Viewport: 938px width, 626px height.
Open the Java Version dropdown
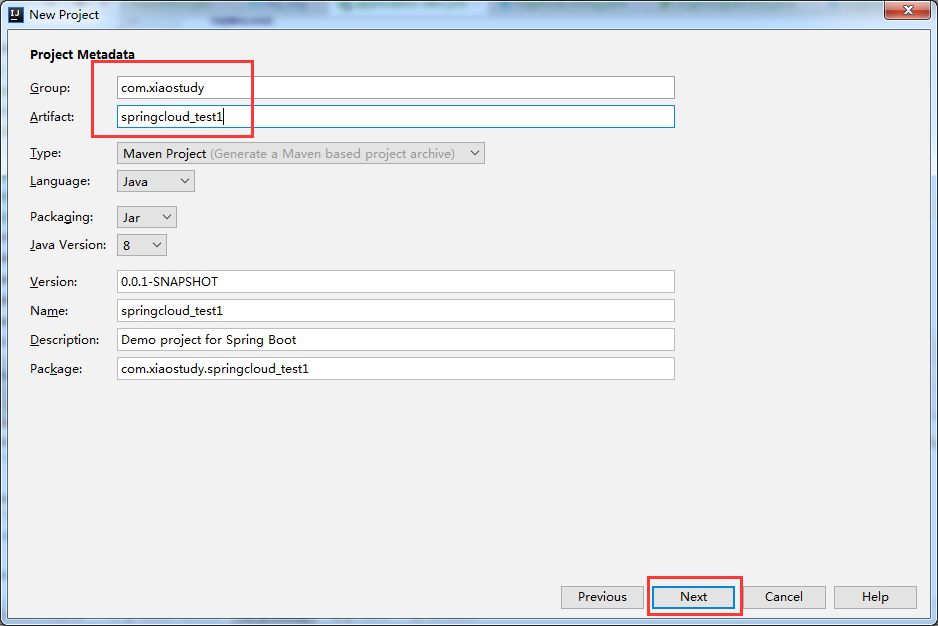[142, 245]
